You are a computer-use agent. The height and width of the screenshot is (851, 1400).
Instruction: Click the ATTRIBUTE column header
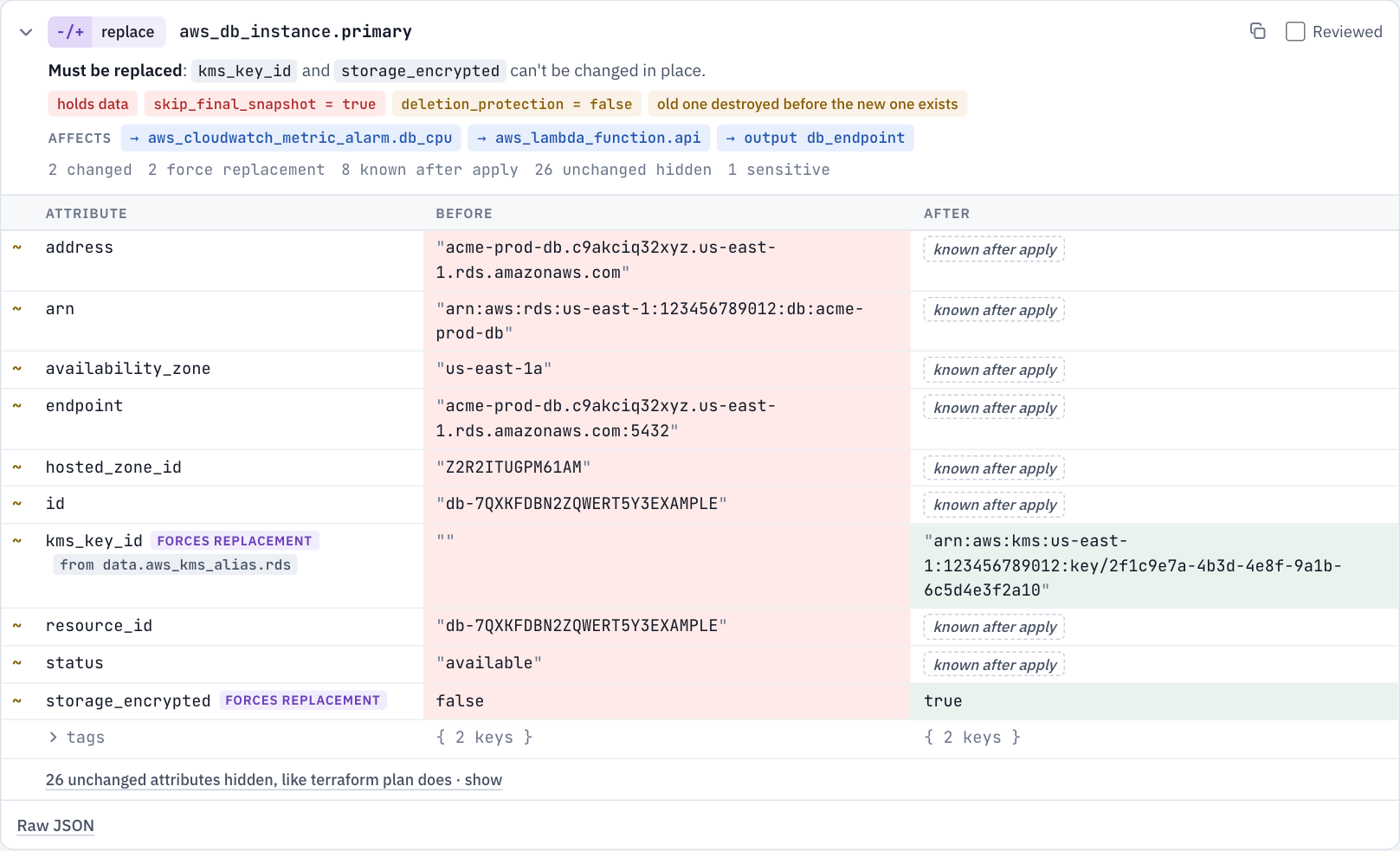(87, 214)
